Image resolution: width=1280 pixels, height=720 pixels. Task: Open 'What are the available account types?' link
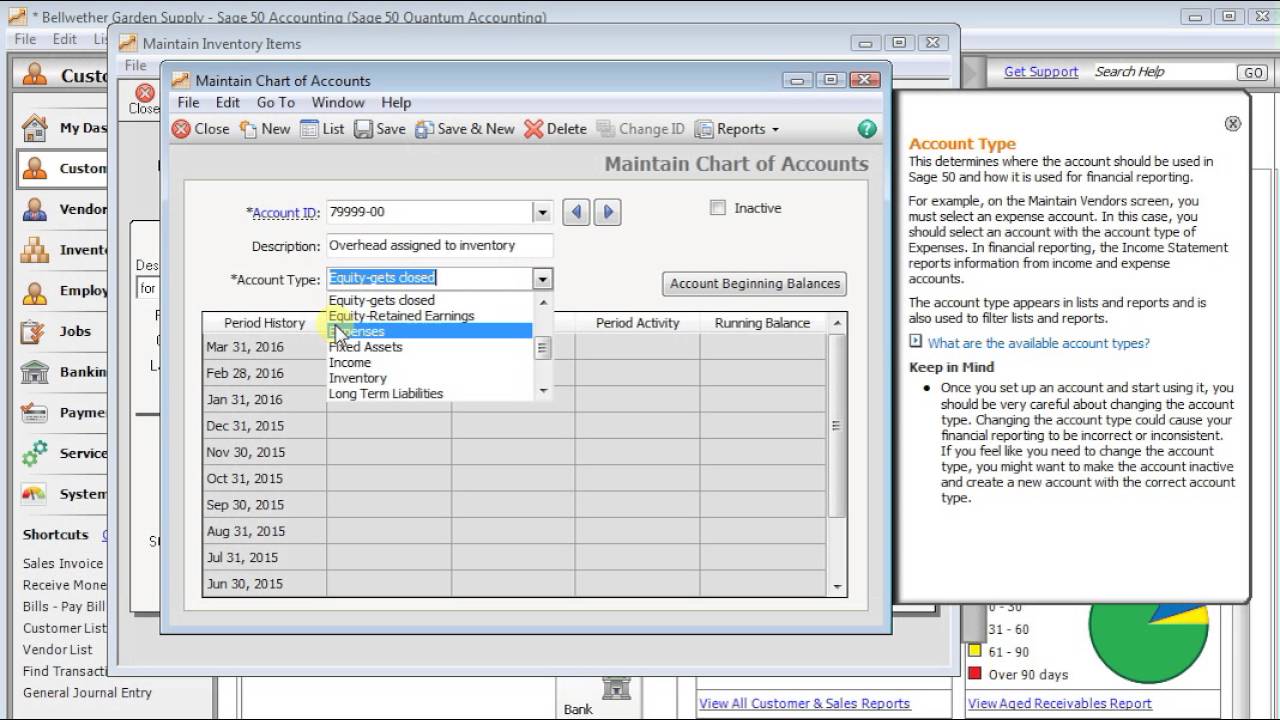(x=1038, y=343)
